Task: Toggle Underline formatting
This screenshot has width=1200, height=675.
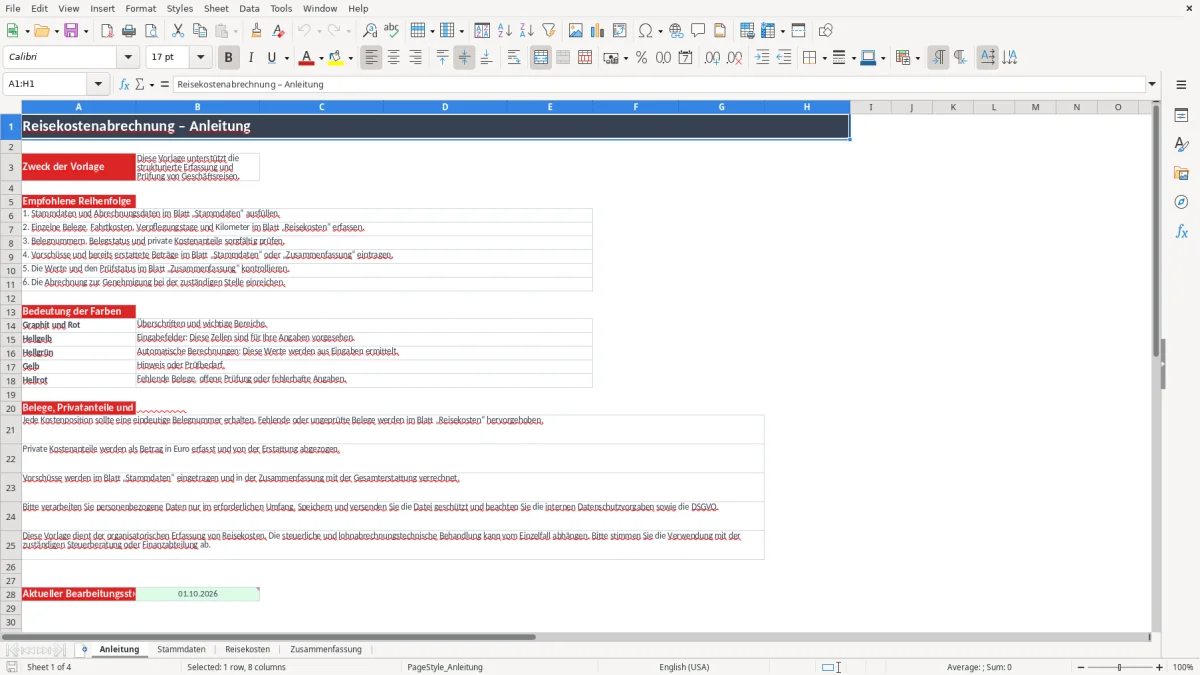Action: tap(271, 58)
